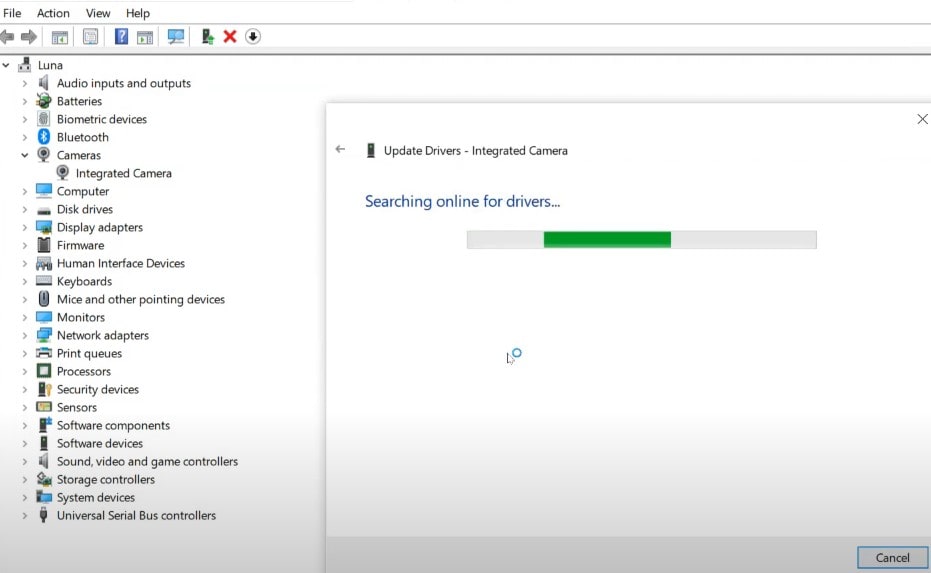Click the black down-arrow Disable device icon
This screenshot has height=573, width=931.
253,37
